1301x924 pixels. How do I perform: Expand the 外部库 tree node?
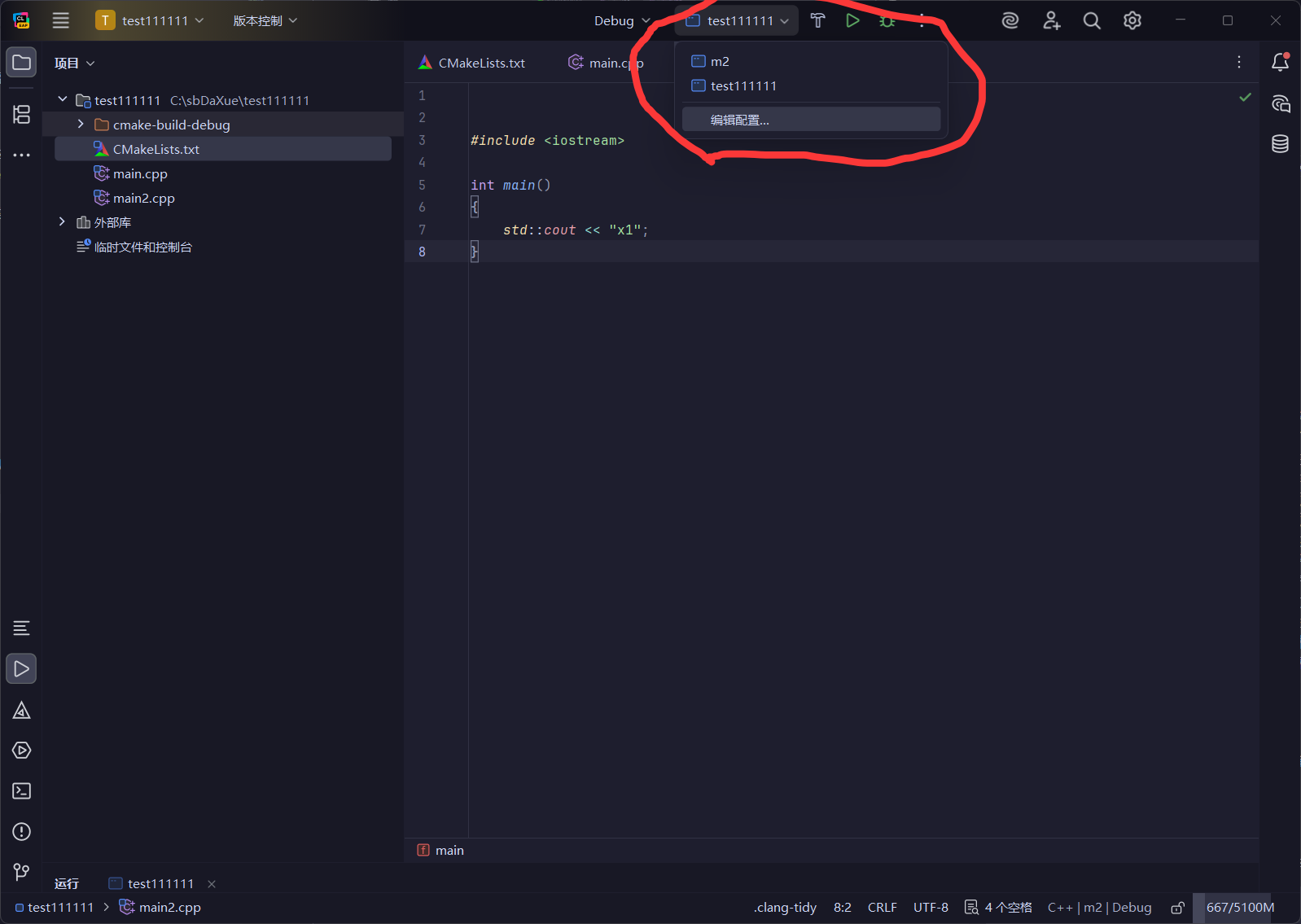[x=62, y=222]
